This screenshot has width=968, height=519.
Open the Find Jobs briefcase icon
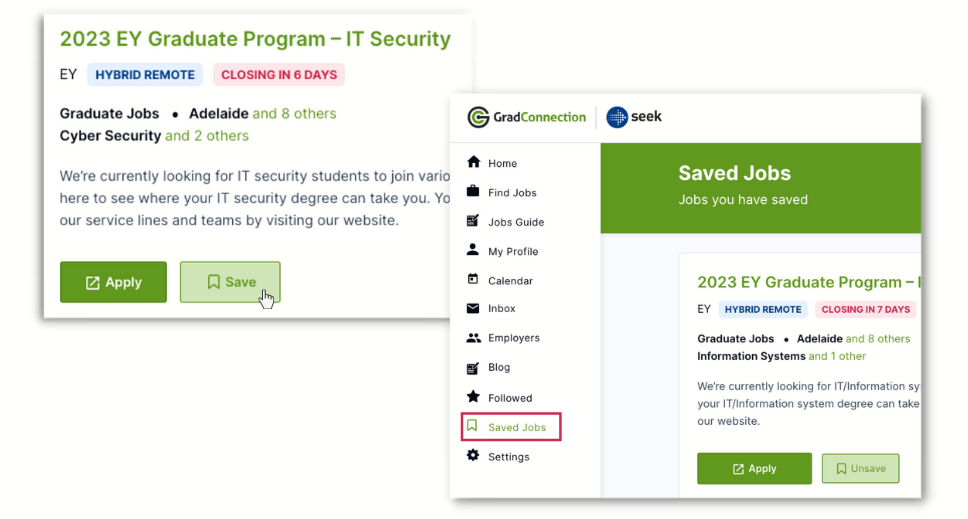point(473,191)
